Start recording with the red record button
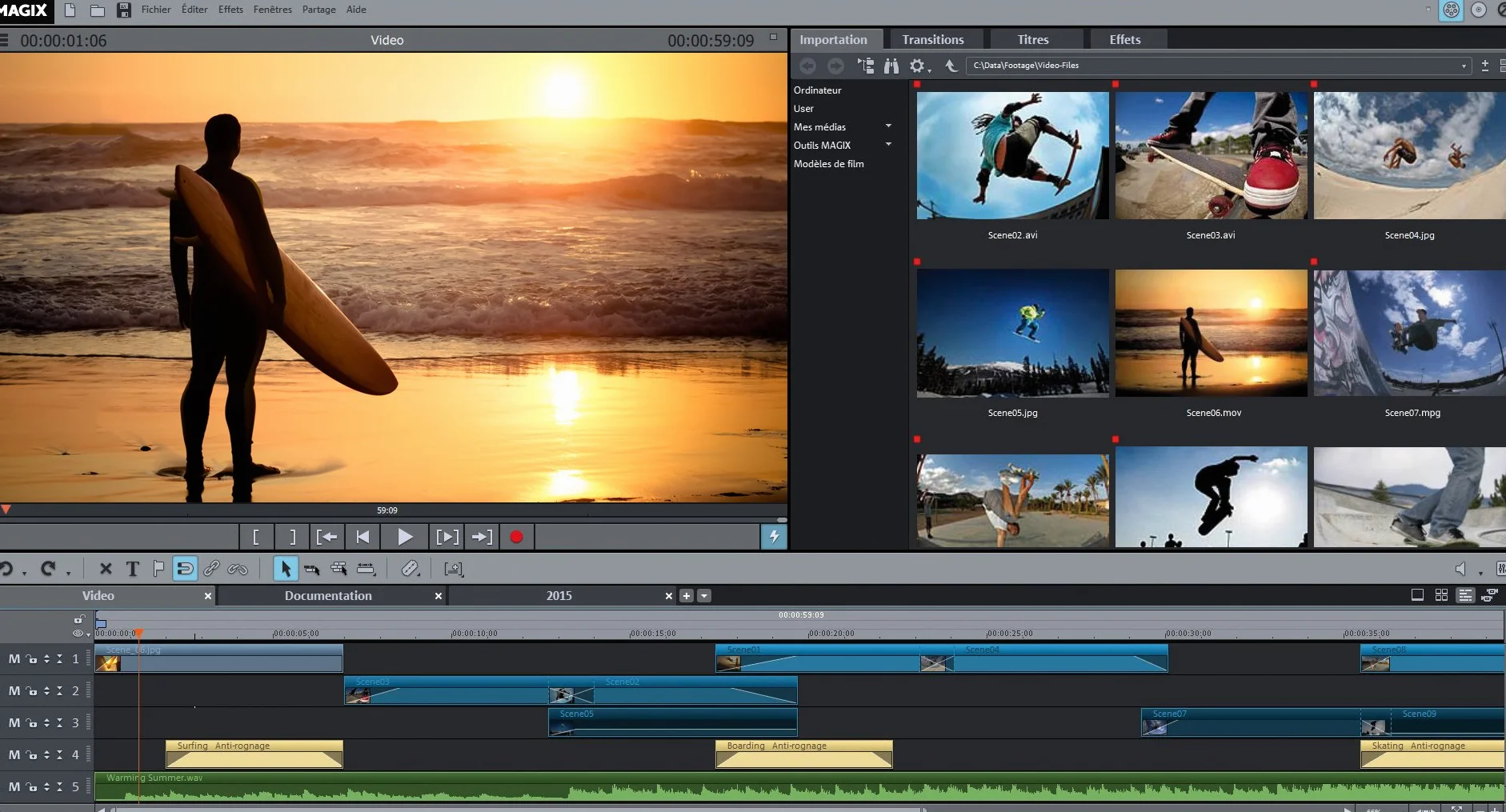The width and height of the screenshot is (1506, 812). [x=516, y=537]
